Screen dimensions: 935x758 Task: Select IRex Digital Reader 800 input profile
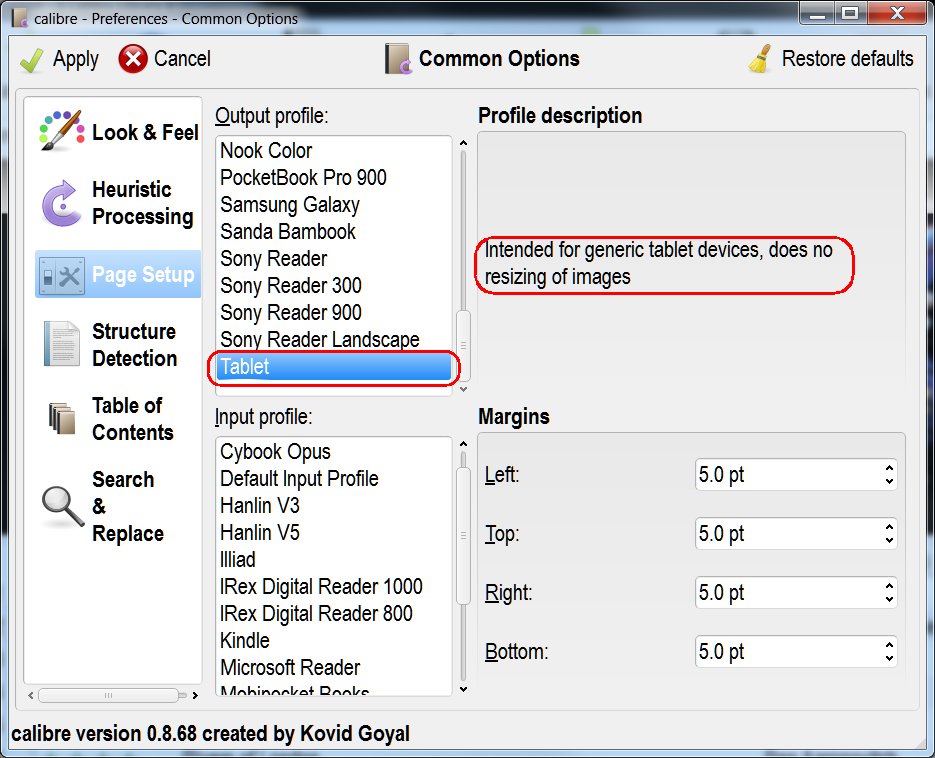pyautogui.click(x=334, y=613)
